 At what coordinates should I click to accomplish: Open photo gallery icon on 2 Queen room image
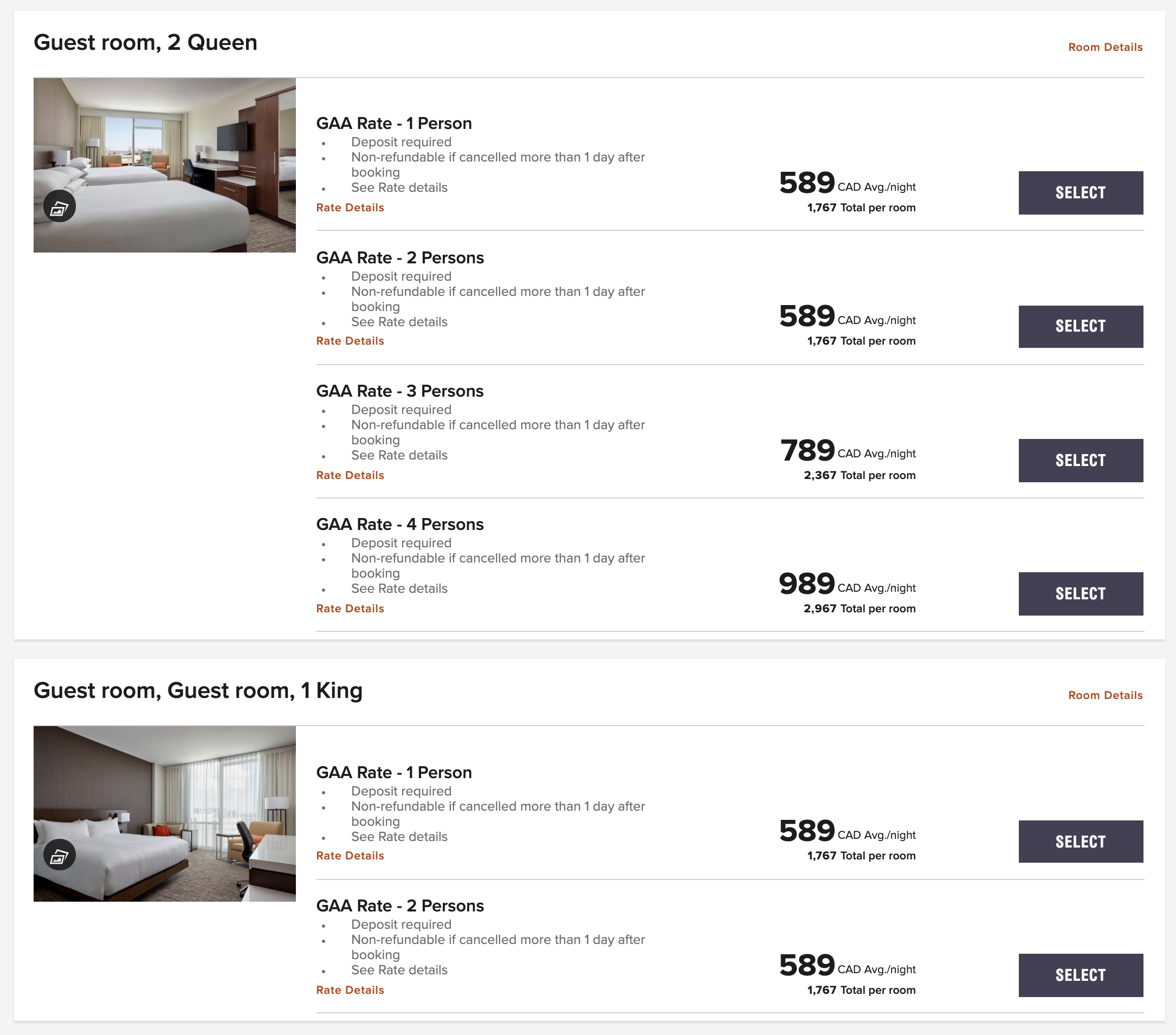click(59, 206)
